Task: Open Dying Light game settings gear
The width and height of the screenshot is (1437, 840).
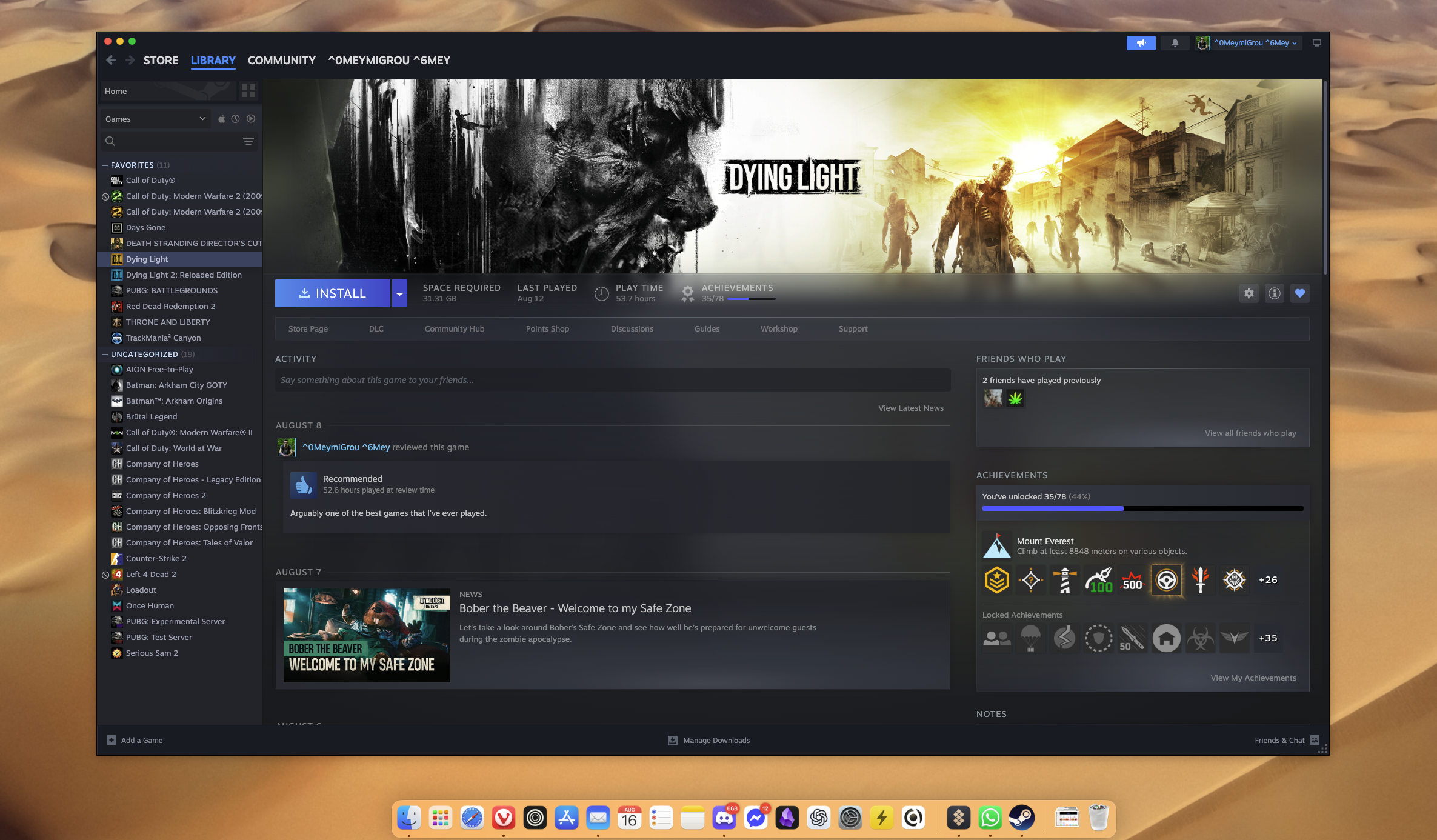Action: click(1249, 293)
